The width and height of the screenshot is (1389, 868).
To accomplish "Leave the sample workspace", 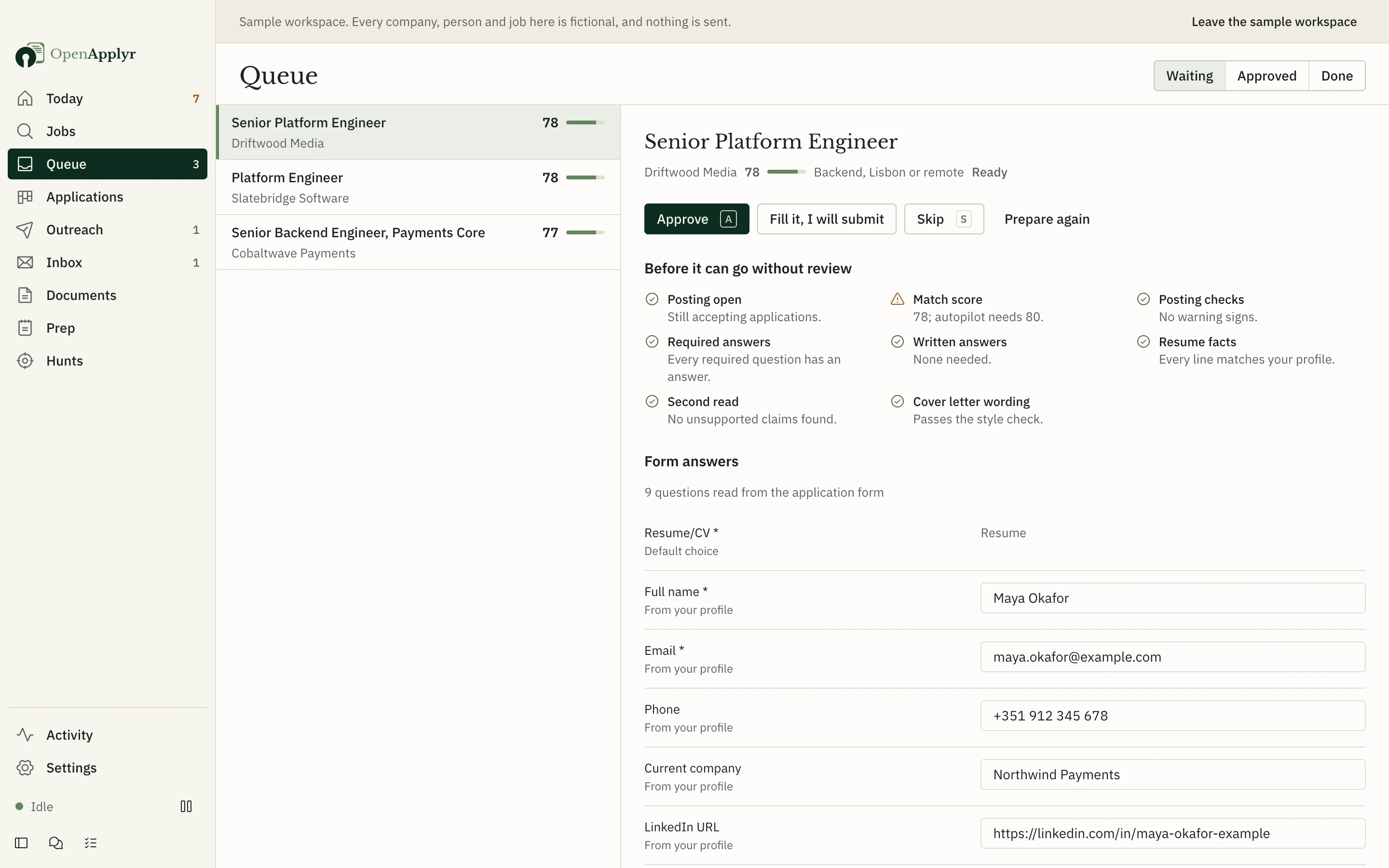I will click(1274, 22).
